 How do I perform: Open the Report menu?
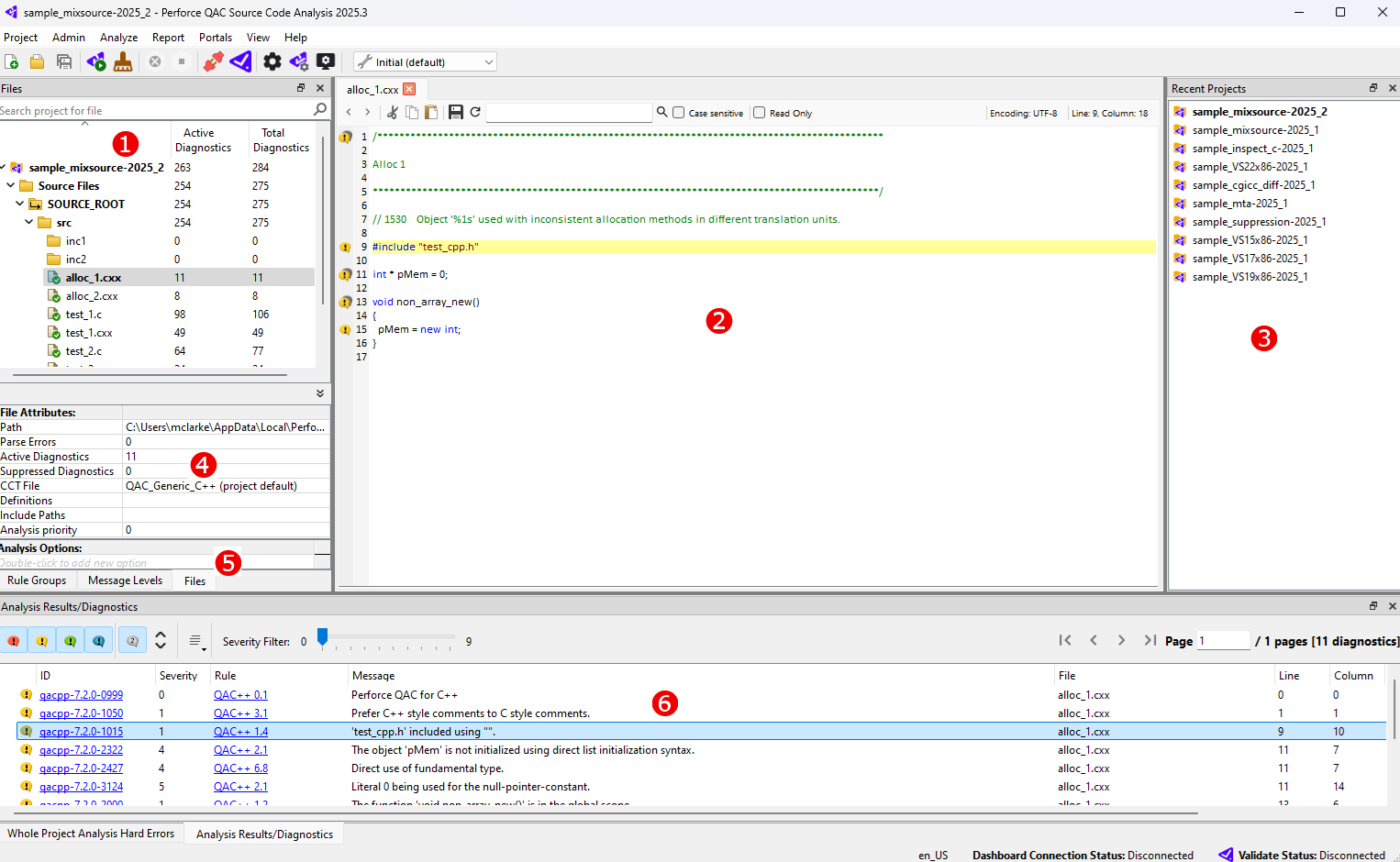(x=168, y=38)
